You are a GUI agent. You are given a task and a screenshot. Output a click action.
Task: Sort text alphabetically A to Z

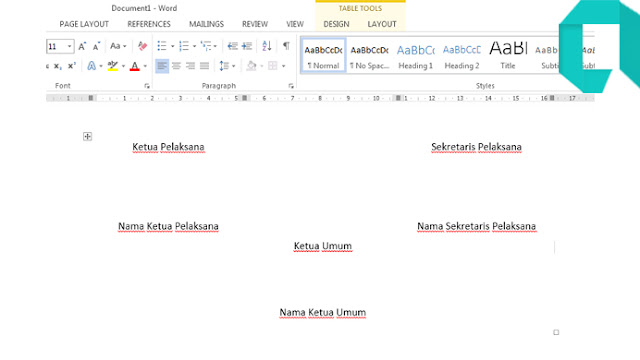(267, 46)
